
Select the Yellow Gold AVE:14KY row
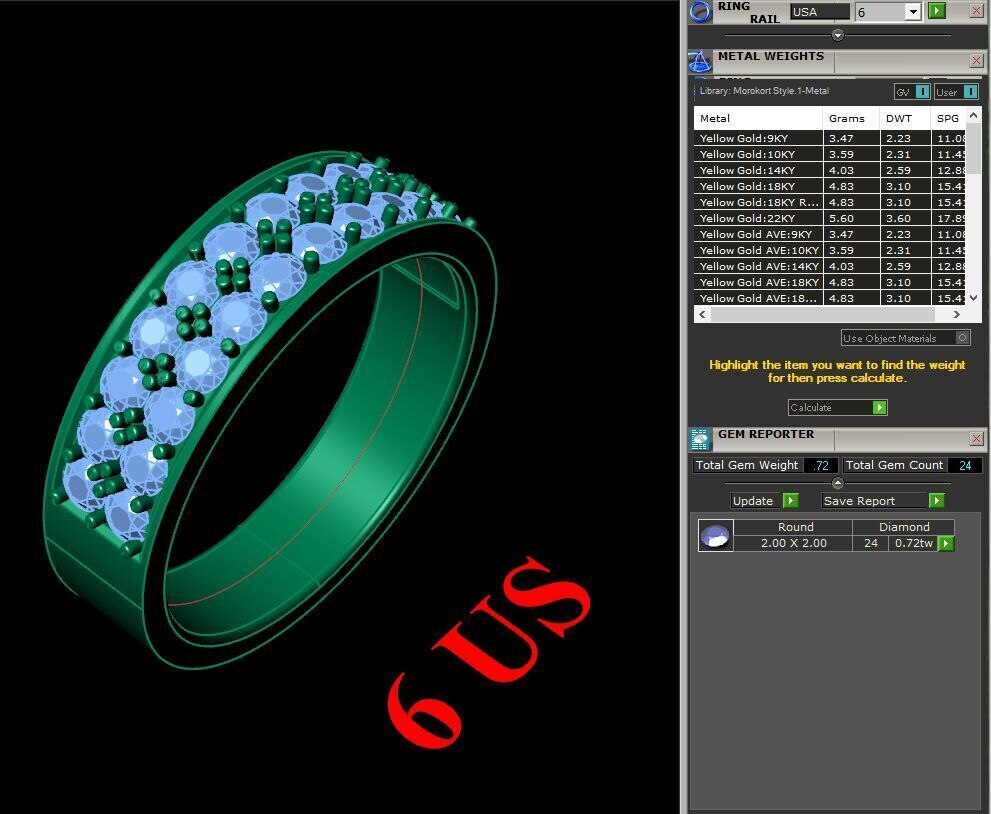[829, 266]
